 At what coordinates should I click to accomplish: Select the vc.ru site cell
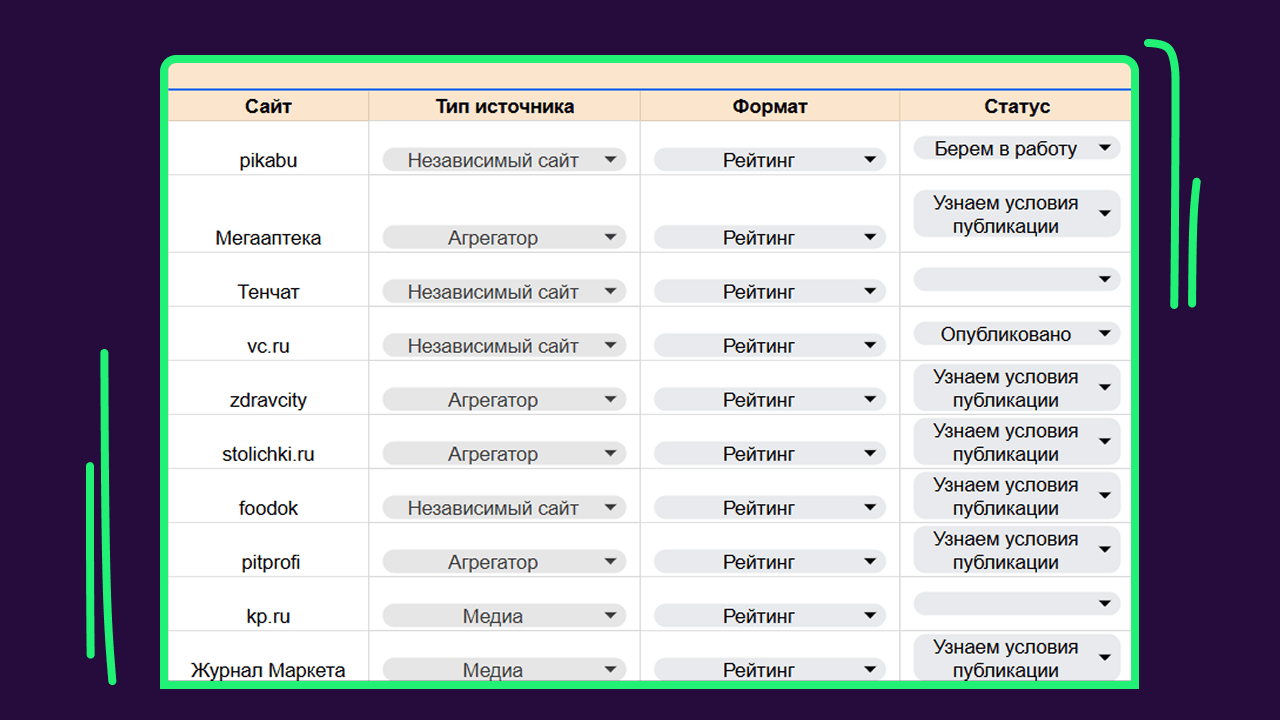(x=268, y=346)
